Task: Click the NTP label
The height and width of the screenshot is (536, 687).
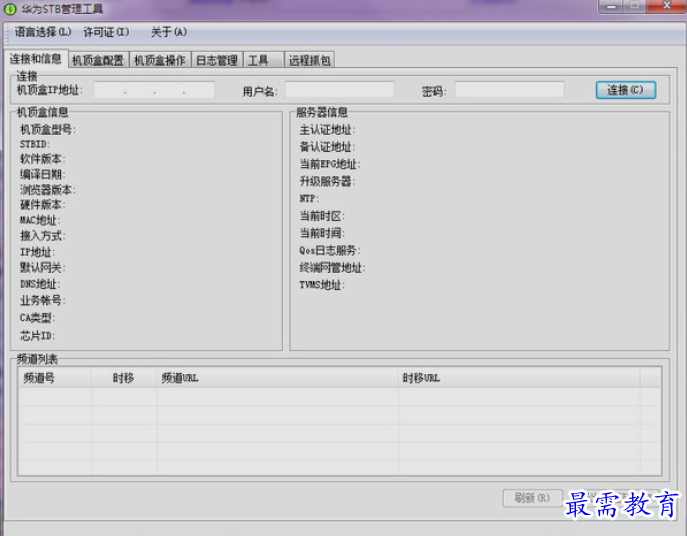Action: pyautogui.click(x=309, y=199)
